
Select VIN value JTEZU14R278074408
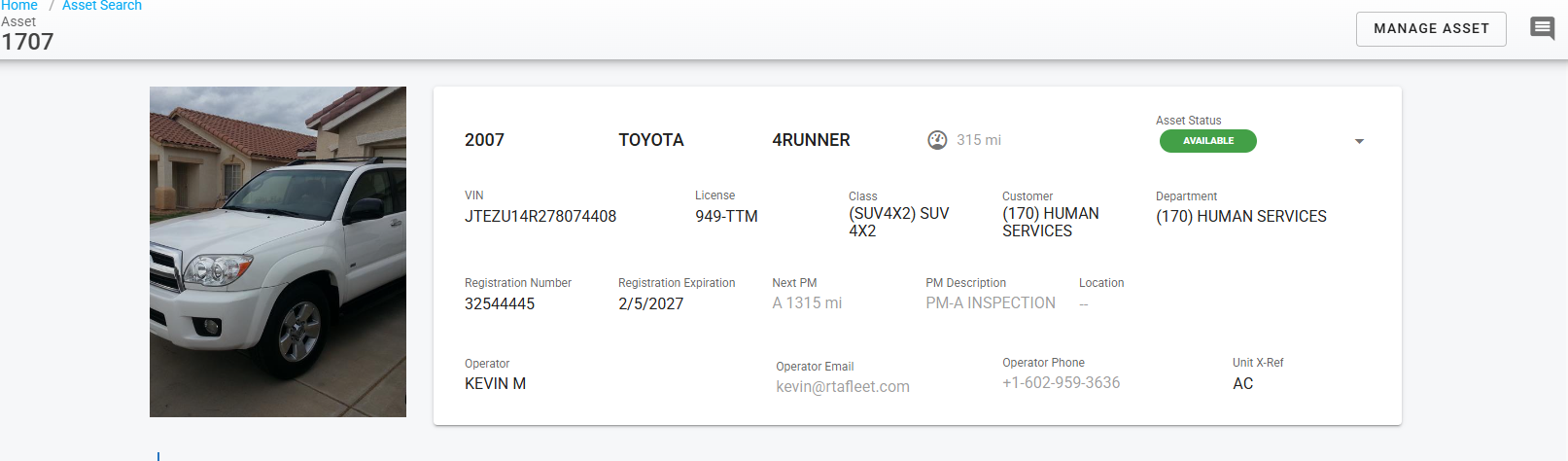540,216
